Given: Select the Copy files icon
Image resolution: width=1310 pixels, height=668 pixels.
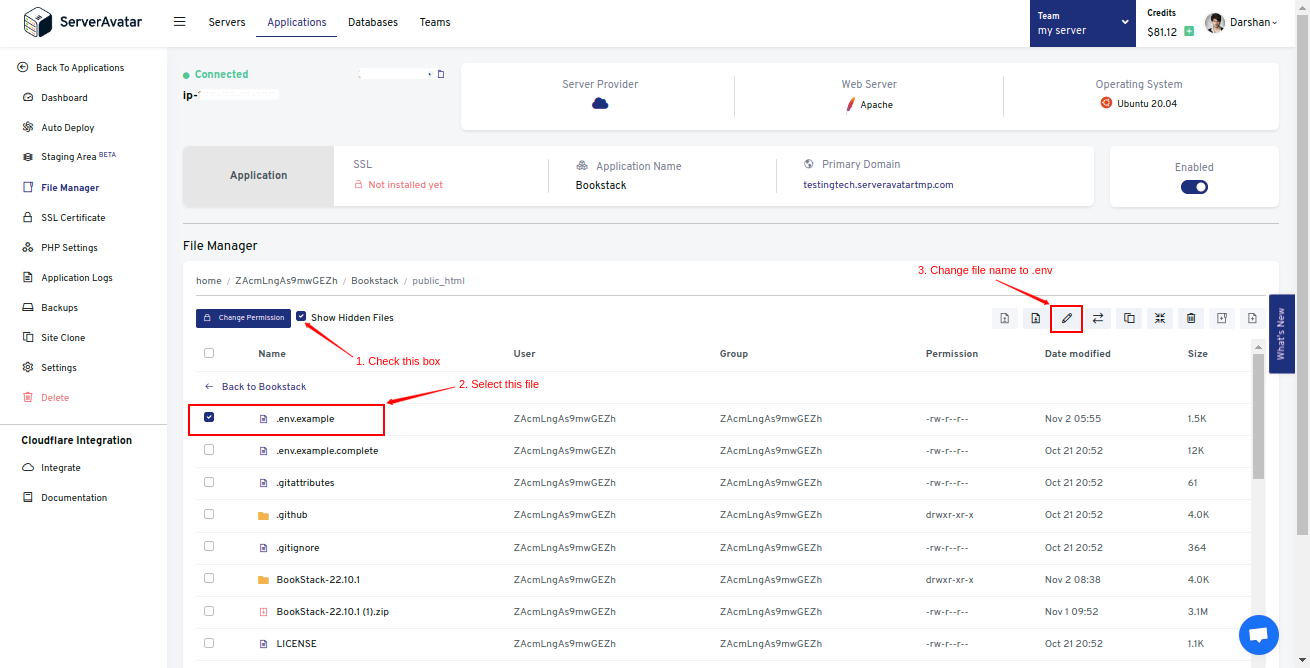Looking at the screenshot, I should [x=1128, y=318].
